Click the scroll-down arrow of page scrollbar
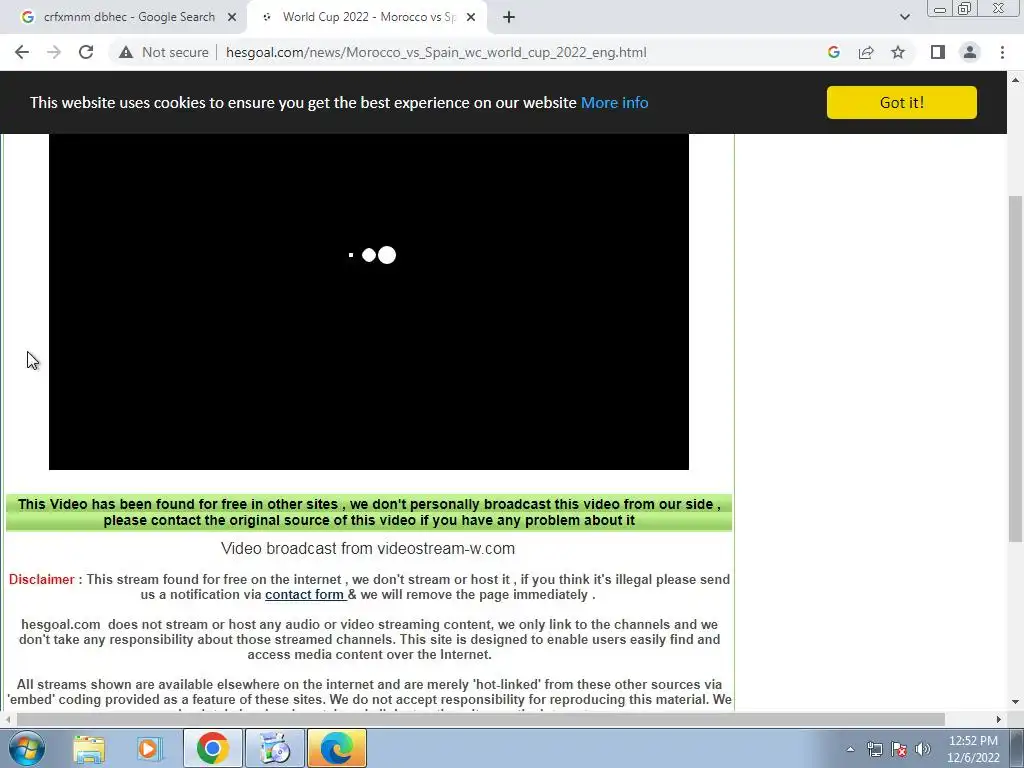 click(x=1016, y=702)
